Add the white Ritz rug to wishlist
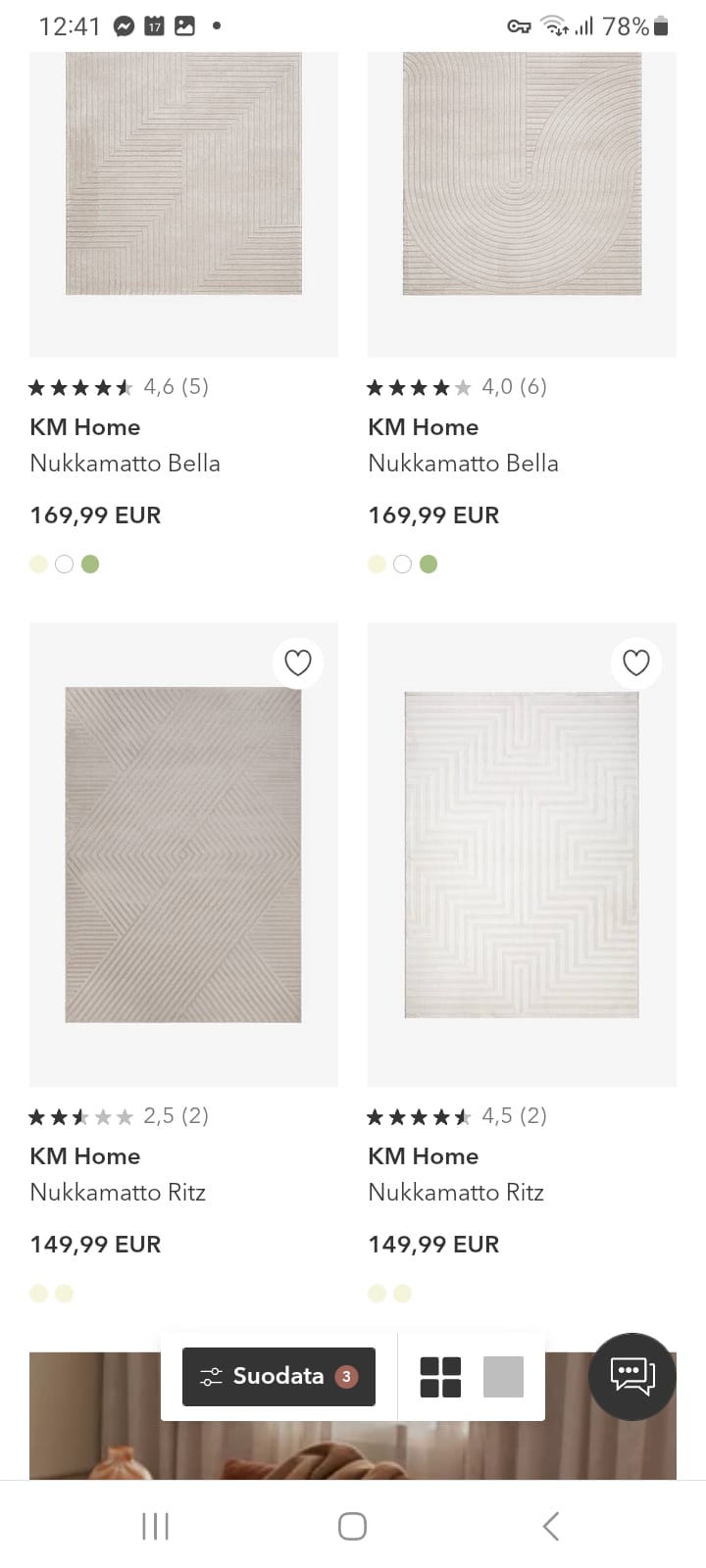Viewport: 706px width, 1568px height. [x=636, y=663]
